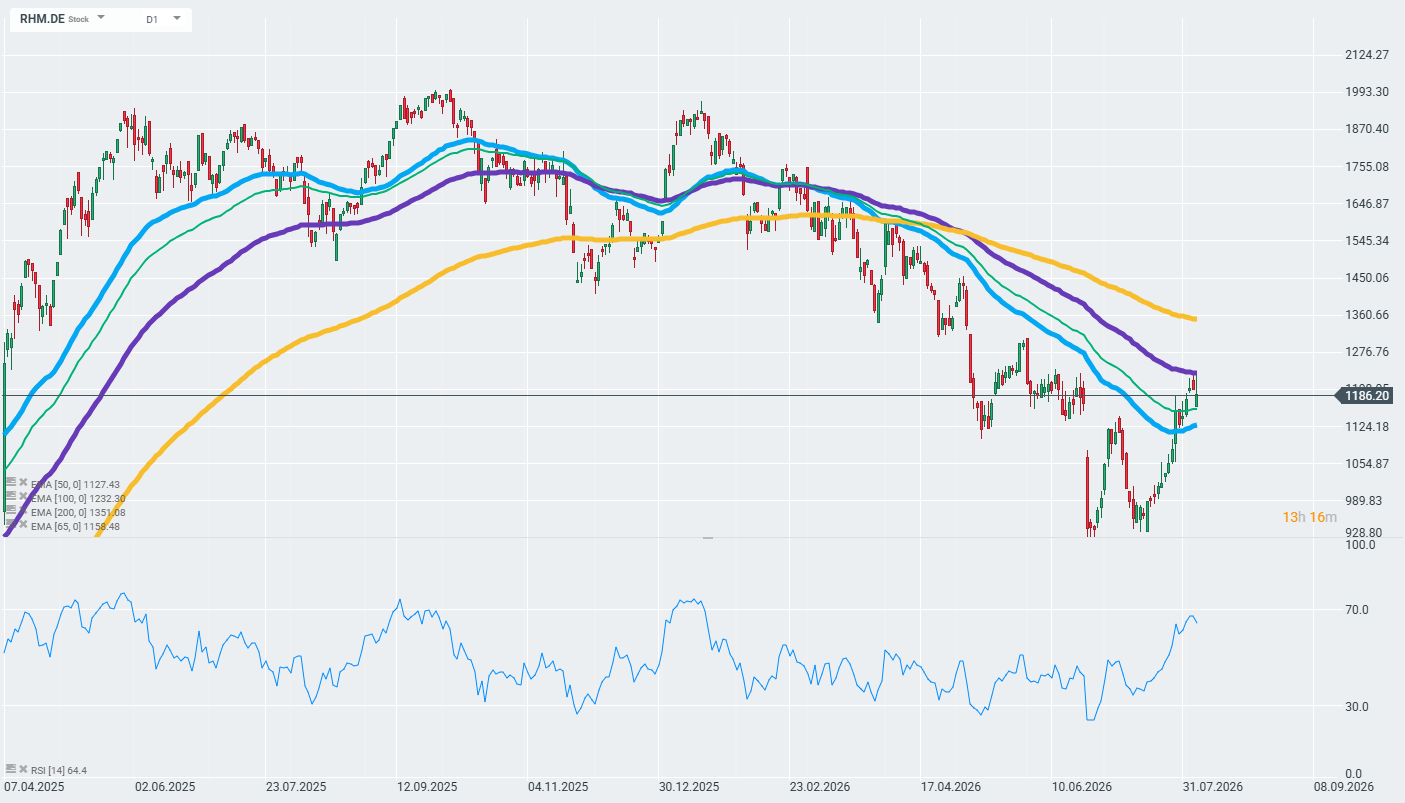Click the 1124.18 price axis label

(x=1367, y=427)
